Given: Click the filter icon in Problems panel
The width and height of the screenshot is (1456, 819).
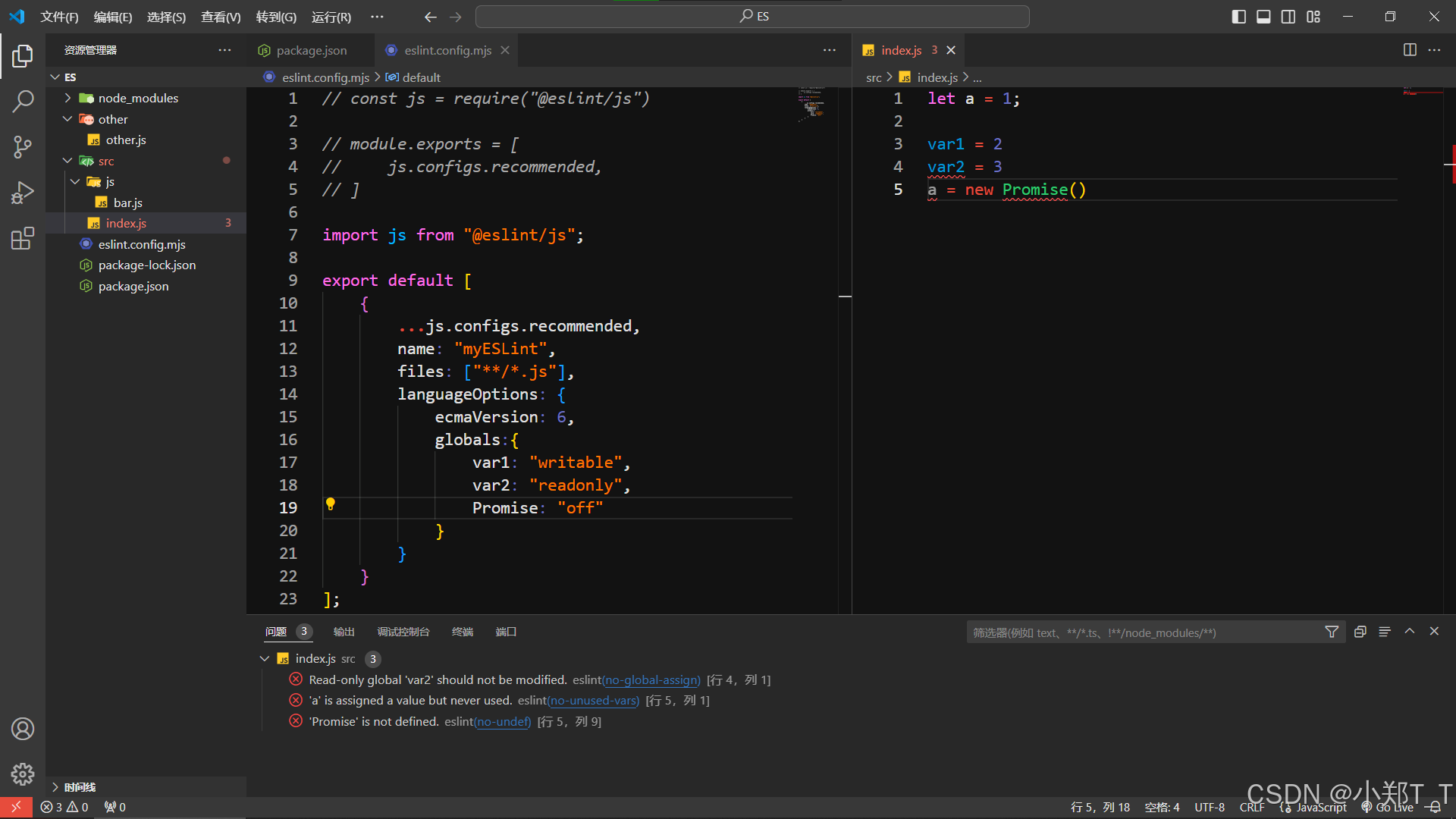Looking at the screenshot, I should pos(1332,632).
